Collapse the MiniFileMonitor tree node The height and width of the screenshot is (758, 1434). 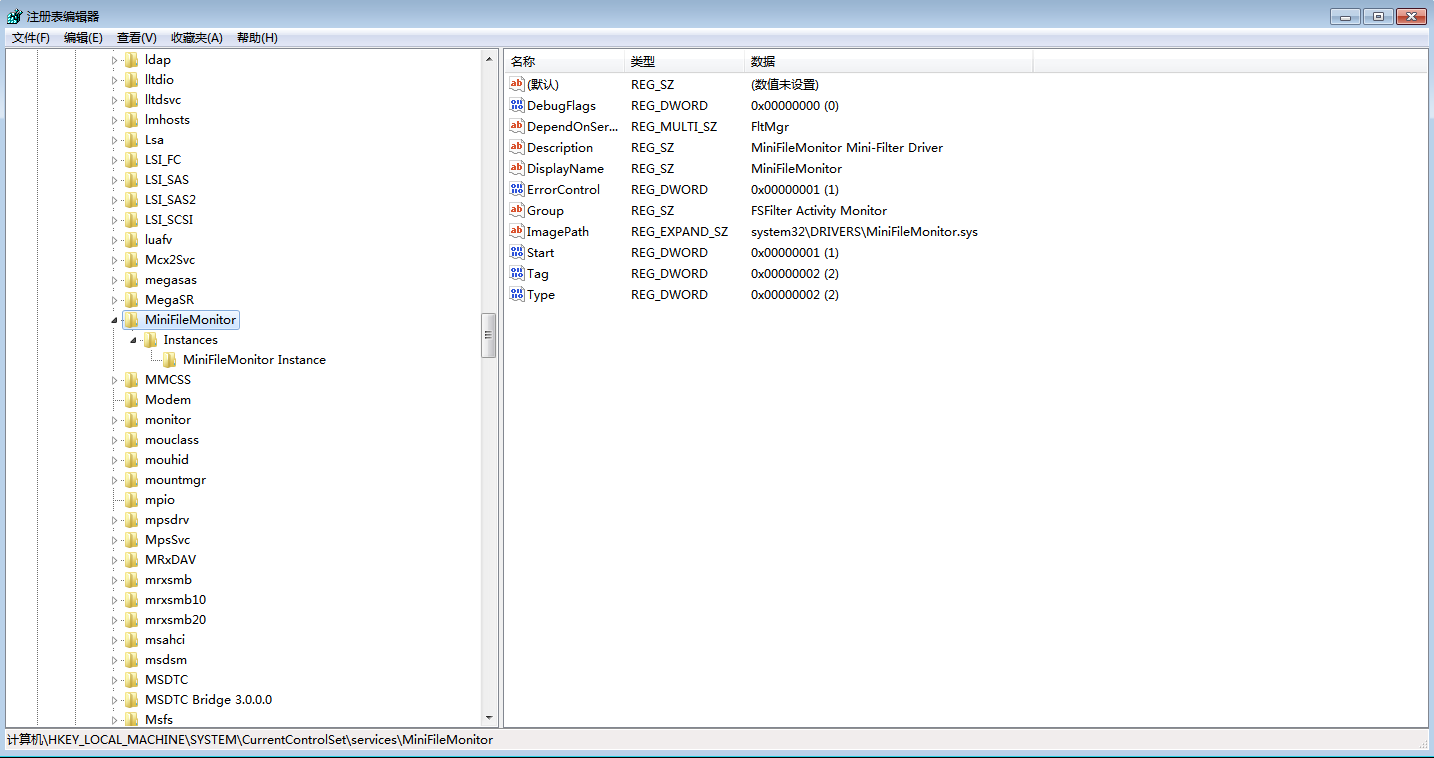pyautogui.click(x=114, y=320)
